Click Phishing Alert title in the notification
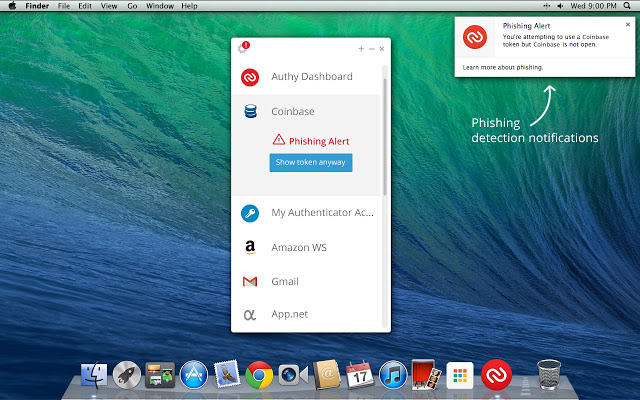The width and height of the screenshot is (640, 400). pyautogui.click(x=526, y=26)
